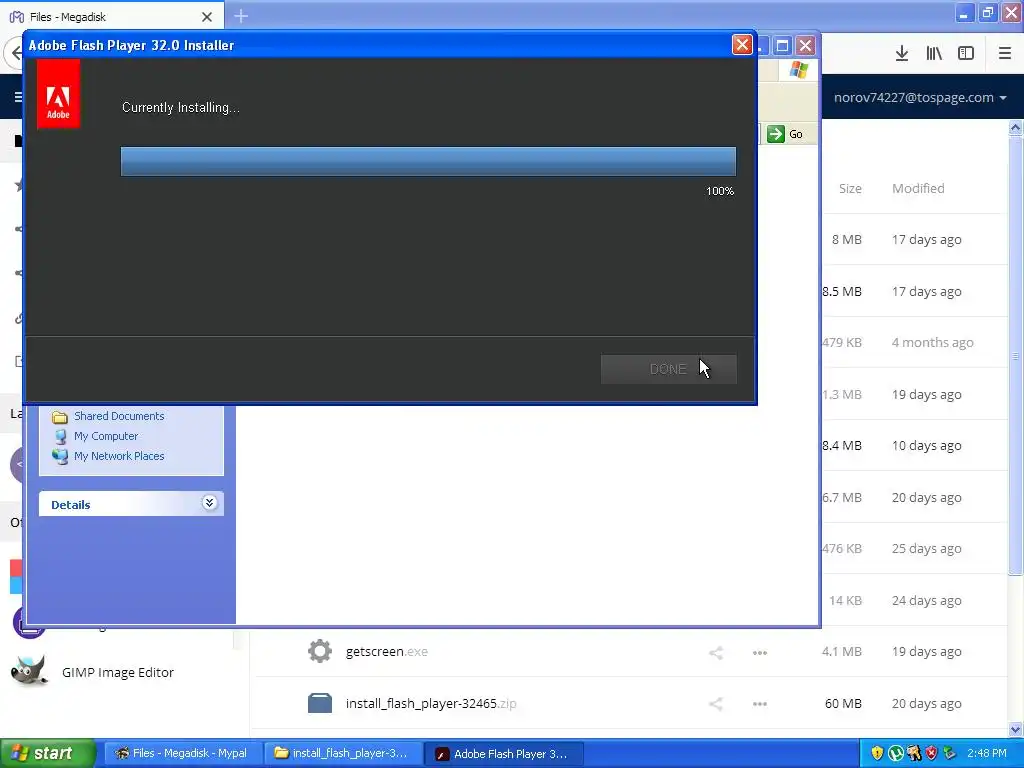Close the Explorer window behind installer
This screenshot has width=1024, height=768.
click(806, 46)
